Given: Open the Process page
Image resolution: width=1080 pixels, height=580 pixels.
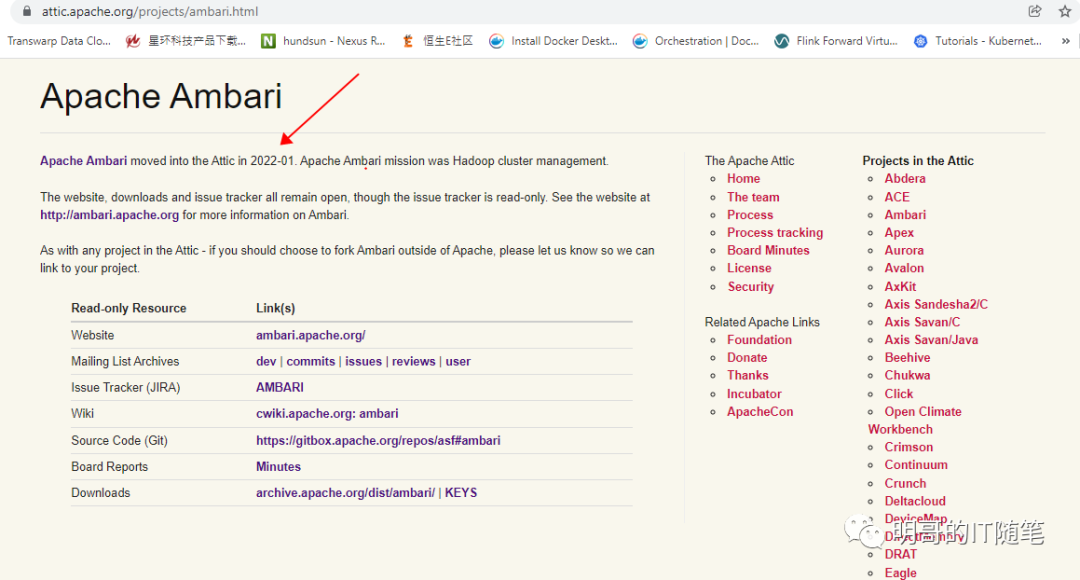Looking at the screenshot, I should click(x=750, y=215).
